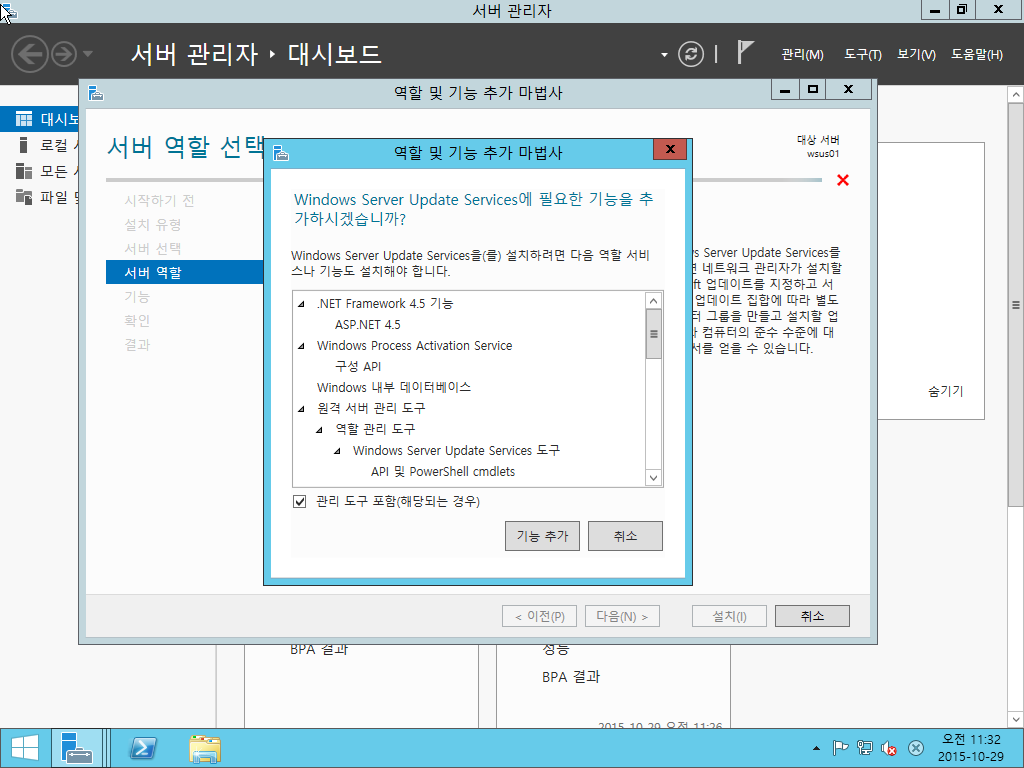This screenshot has width=1024, height=768.
Task: Open the Windows Start button
Action: 25,748
